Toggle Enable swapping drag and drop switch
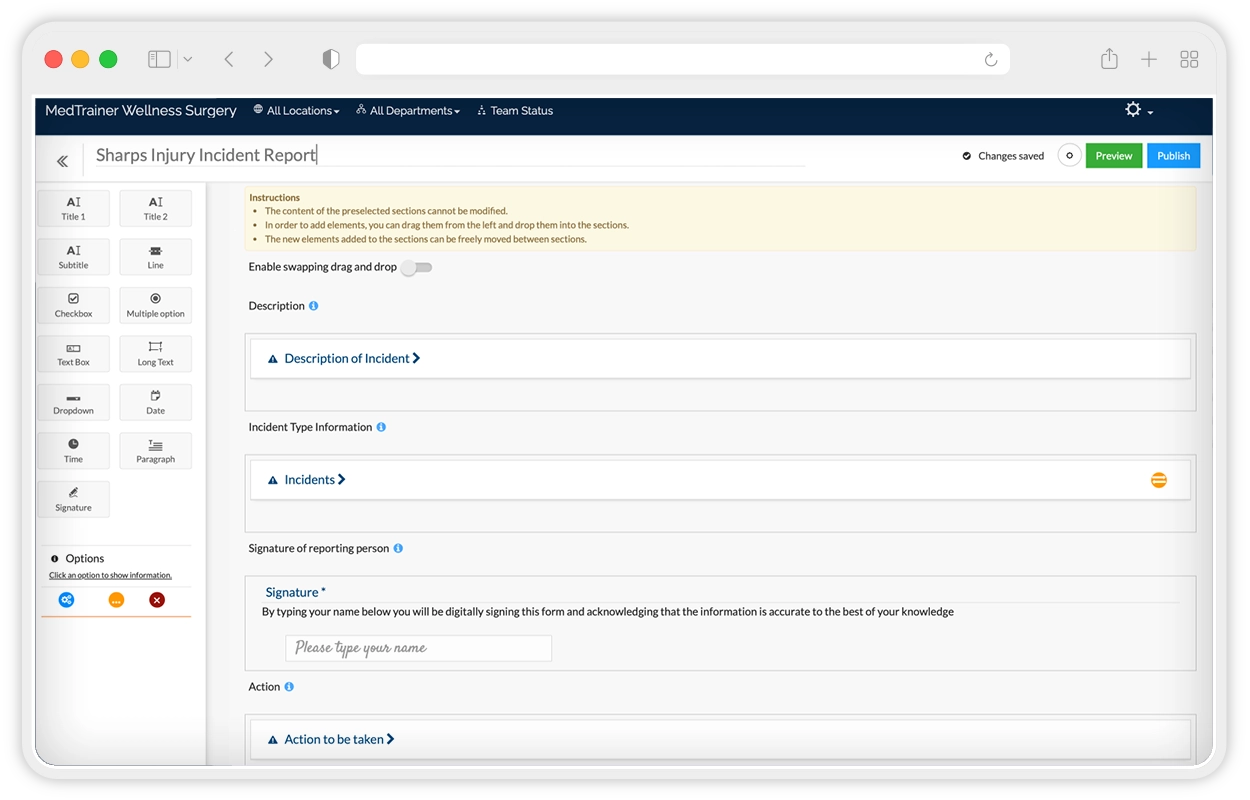The image size is (1250, 800). [x=415, y=268]
